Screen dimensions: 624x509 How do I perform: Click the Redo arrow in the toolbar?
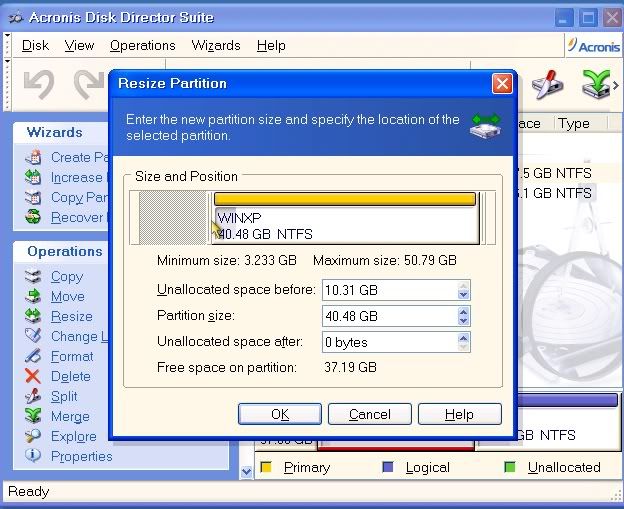(x=90, y=84)
